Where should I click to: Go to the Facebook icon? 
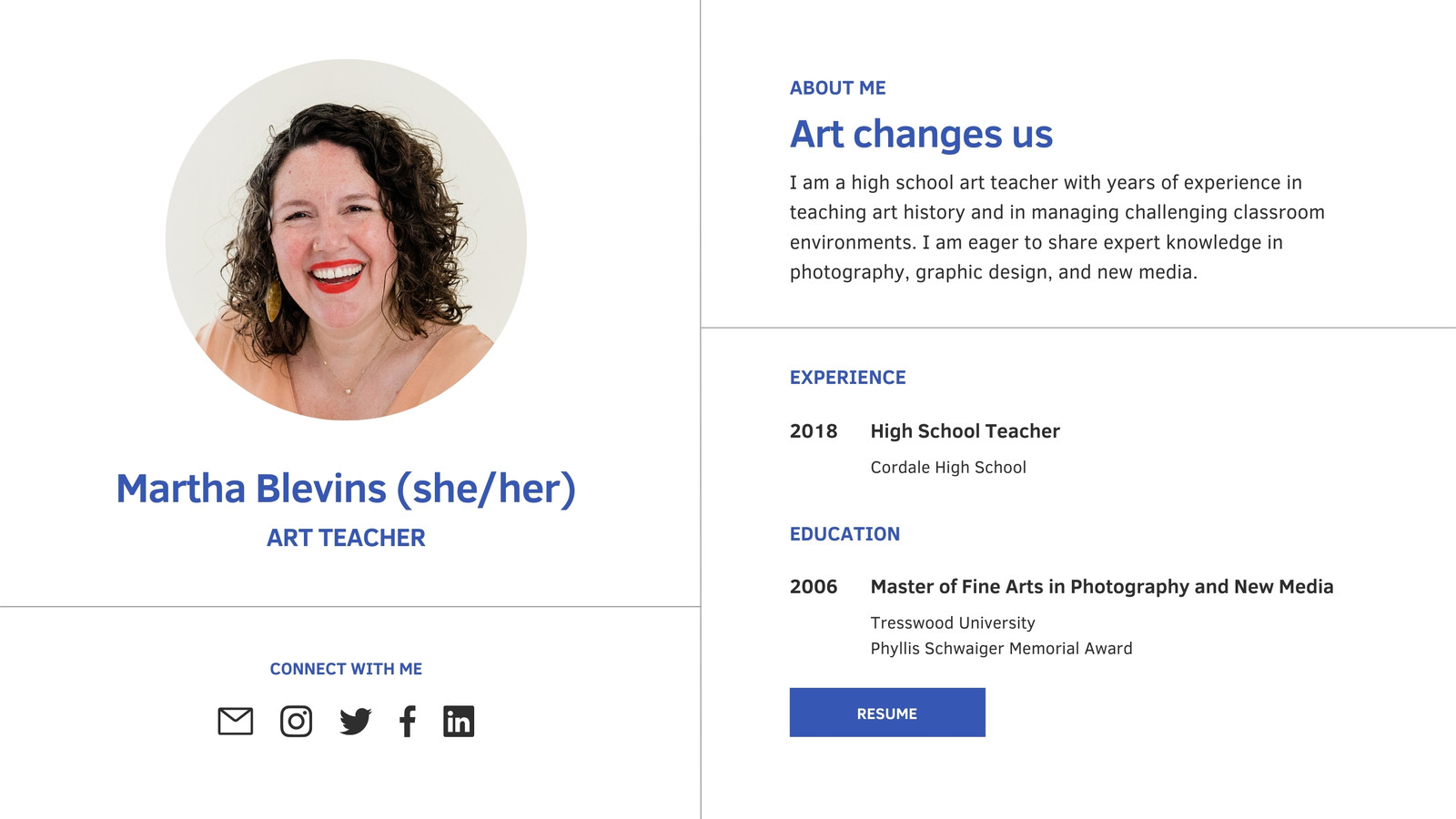408,722
